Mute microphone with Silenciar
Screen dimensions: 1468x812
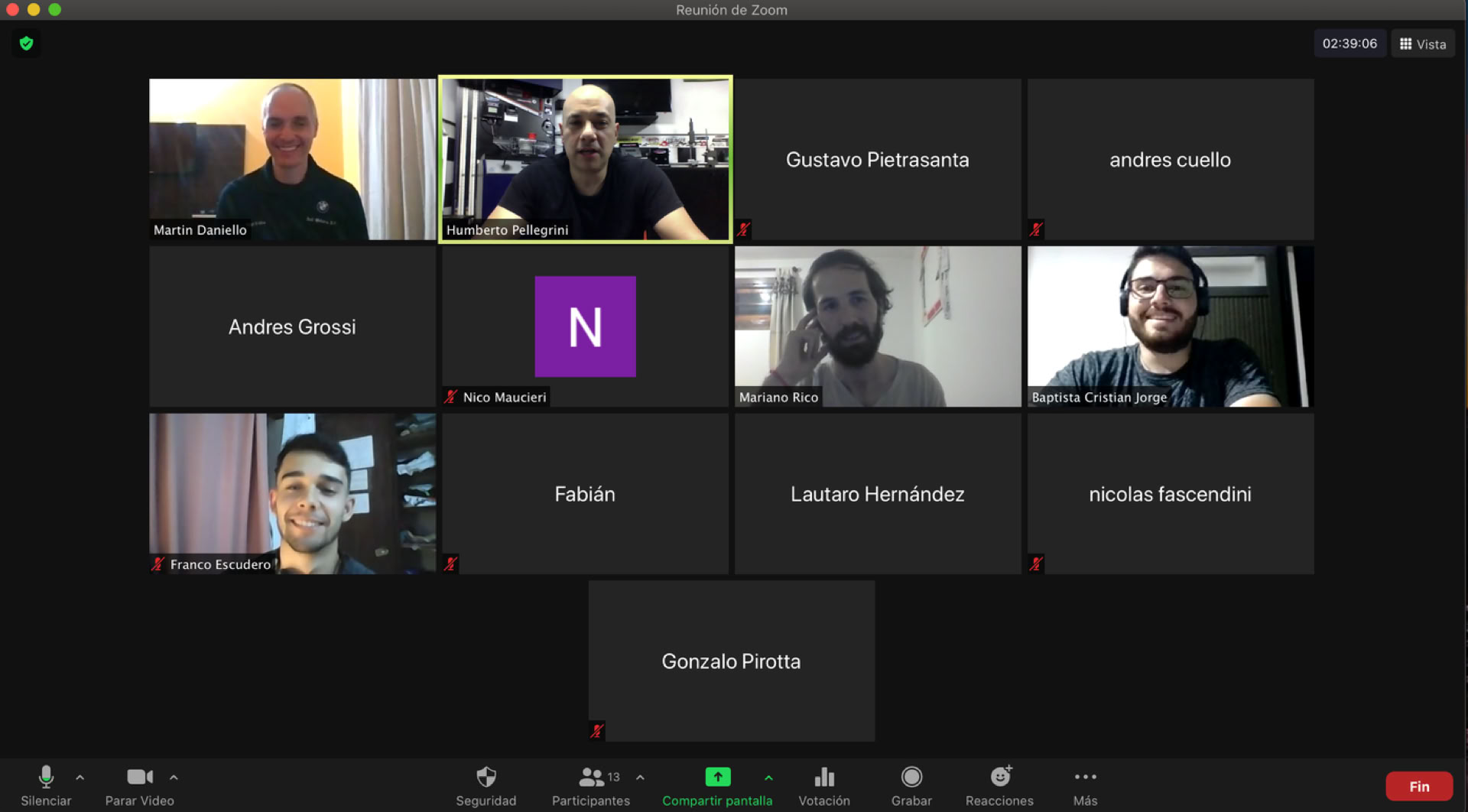[x=46, y=778]
